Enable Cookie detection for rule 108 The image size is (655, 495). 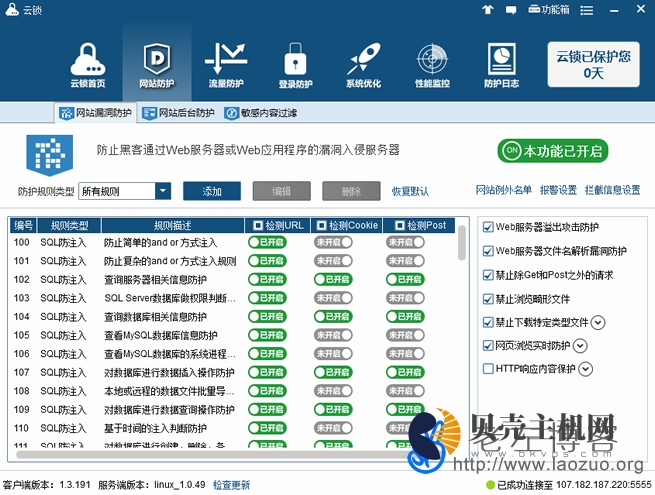[x=333, y=391]
